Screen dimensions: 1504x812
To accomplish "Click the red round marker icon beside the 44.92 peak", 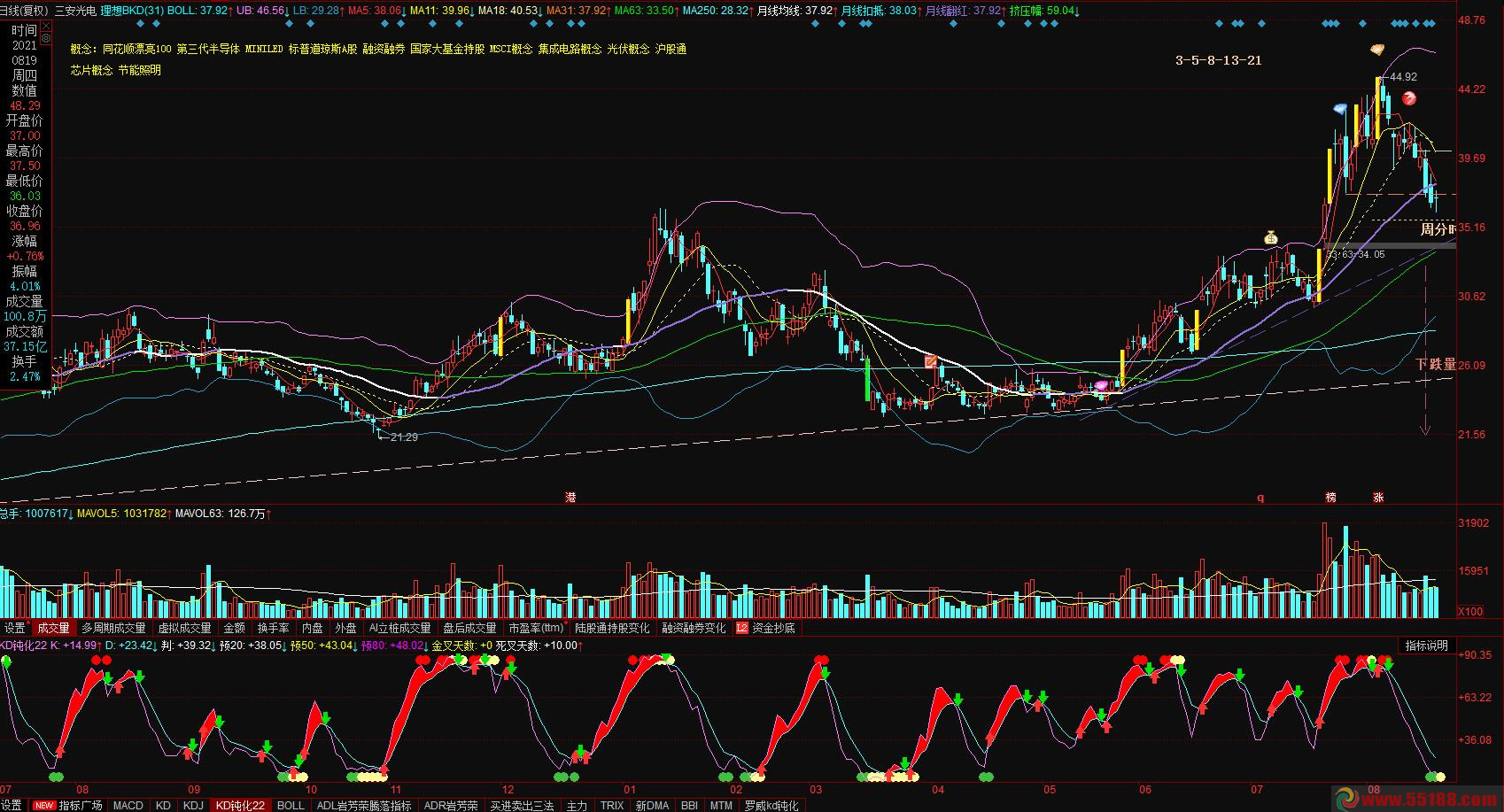I will click(1409, 98).
